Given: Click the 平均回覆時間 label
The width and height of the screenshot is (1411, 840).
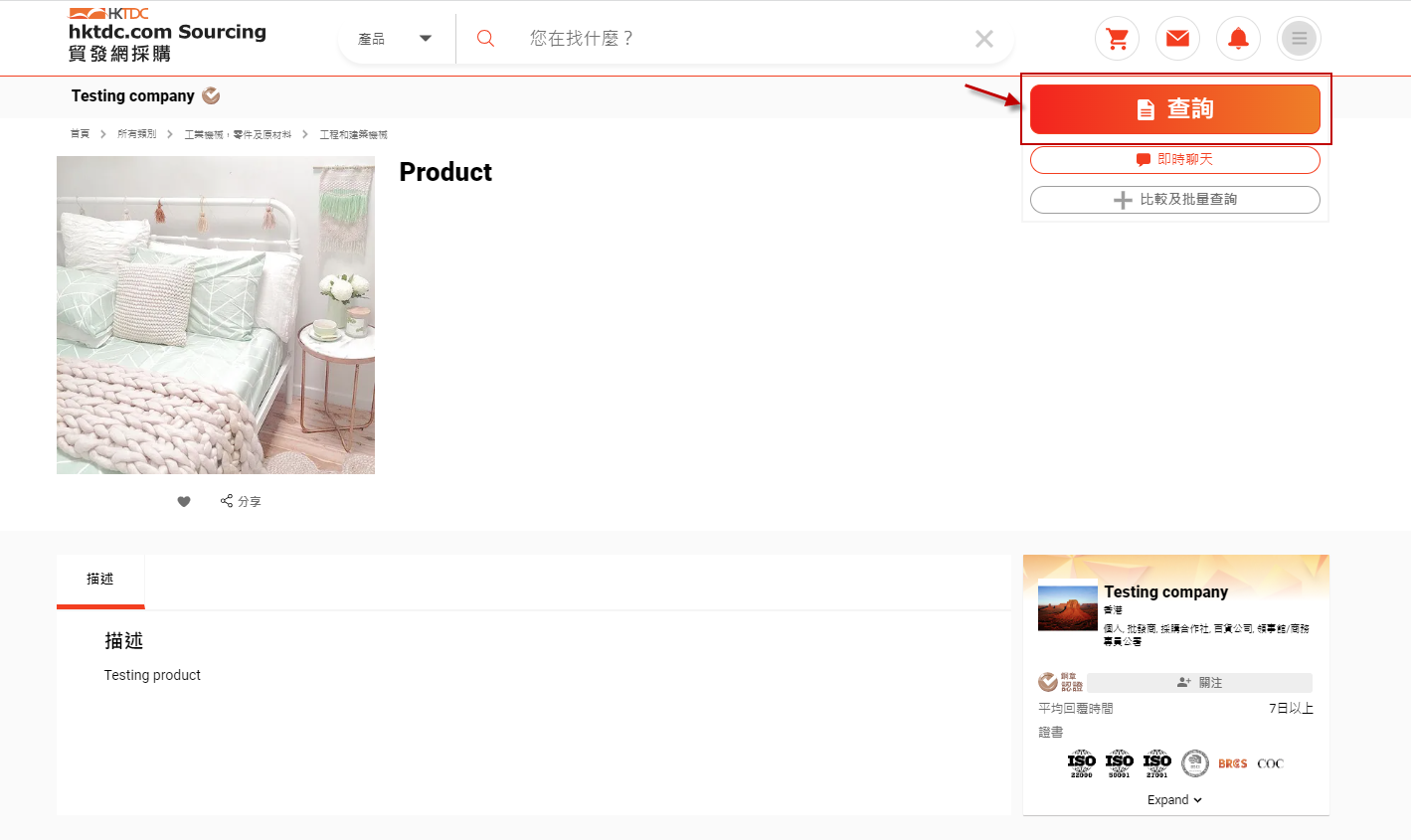Looking at the screenshot, I should [x=1076, y=709].
